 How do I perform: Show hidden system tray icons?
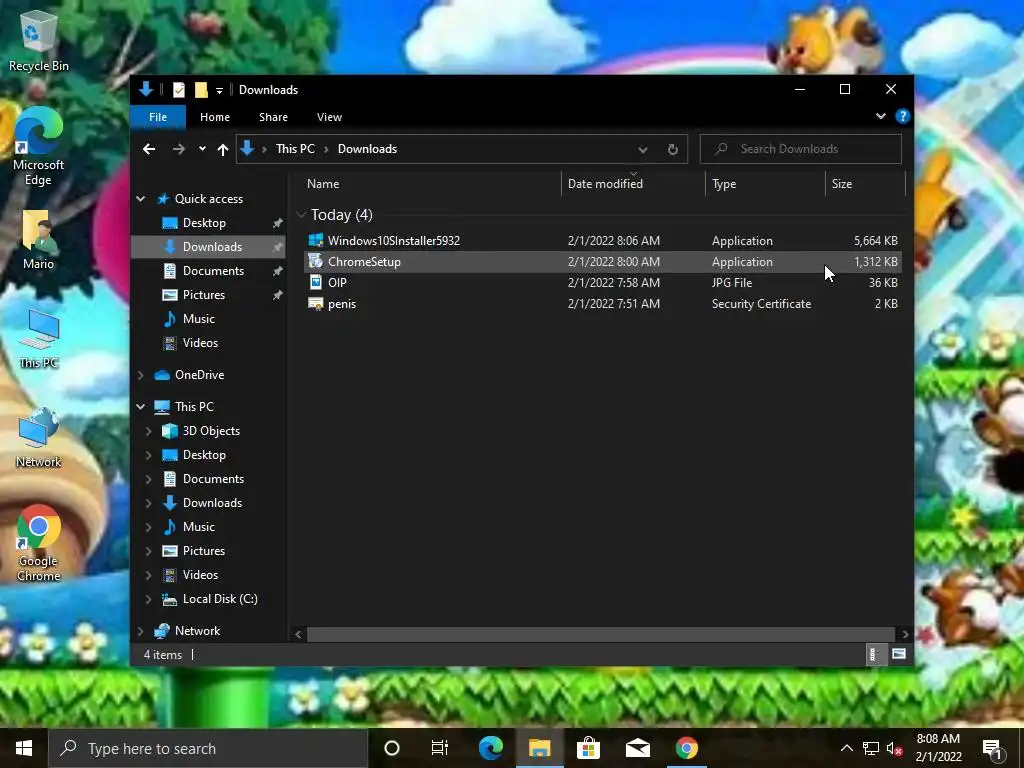click(846, 748)
